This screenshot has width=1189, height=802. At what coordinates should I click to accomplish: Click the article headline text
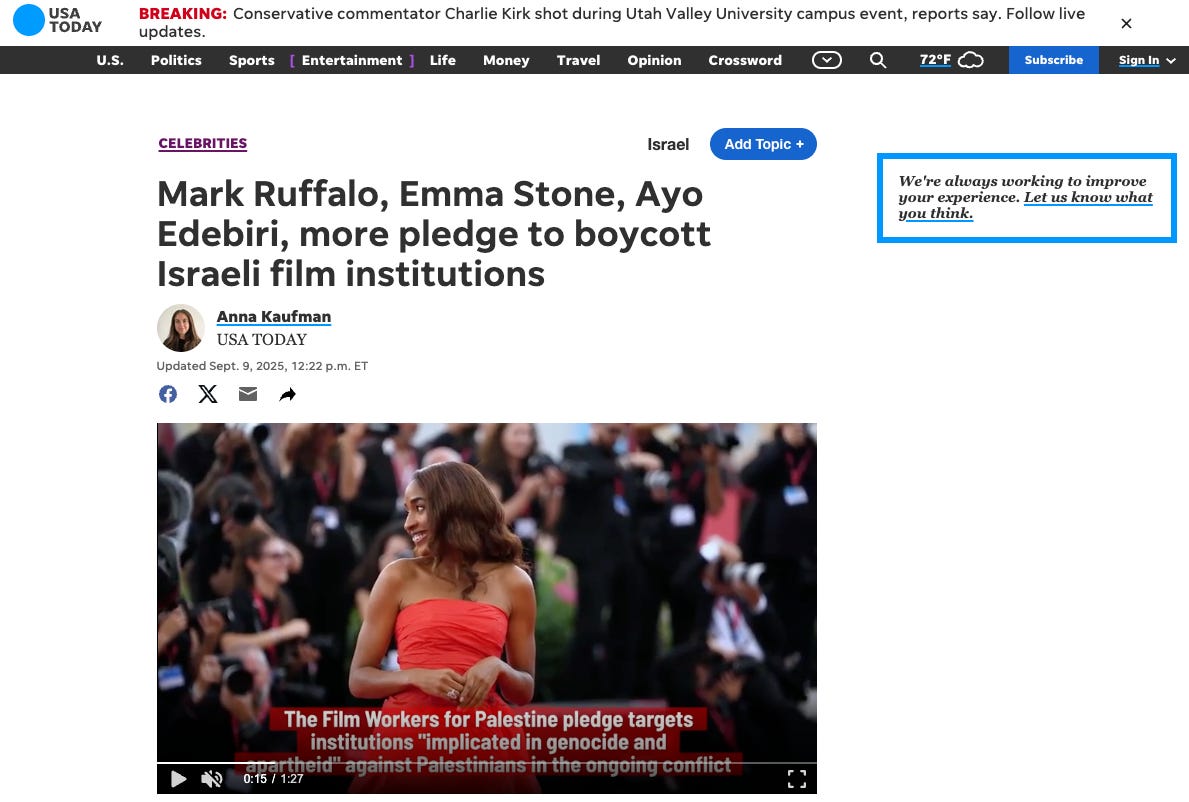point(434,233)
